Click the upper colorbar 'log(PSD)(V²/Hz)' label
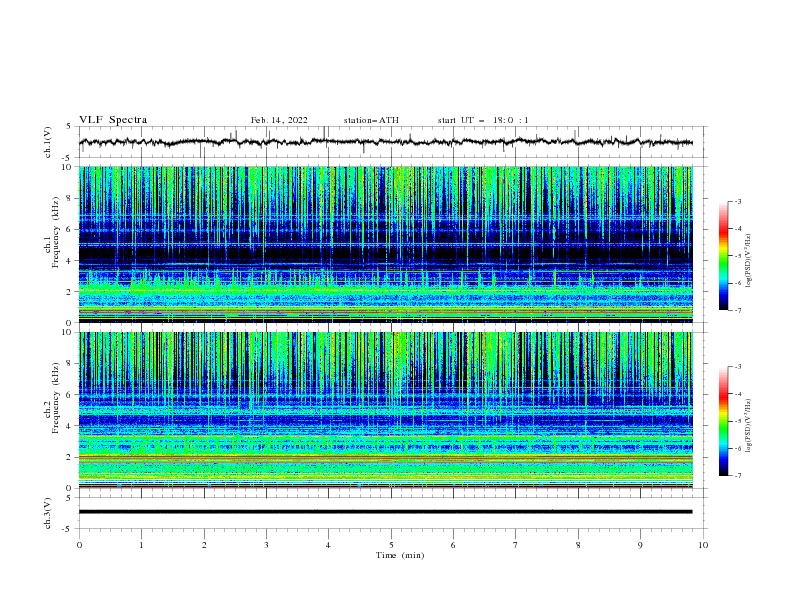This screenshot has height=612, width=792. tap(750, 261)
